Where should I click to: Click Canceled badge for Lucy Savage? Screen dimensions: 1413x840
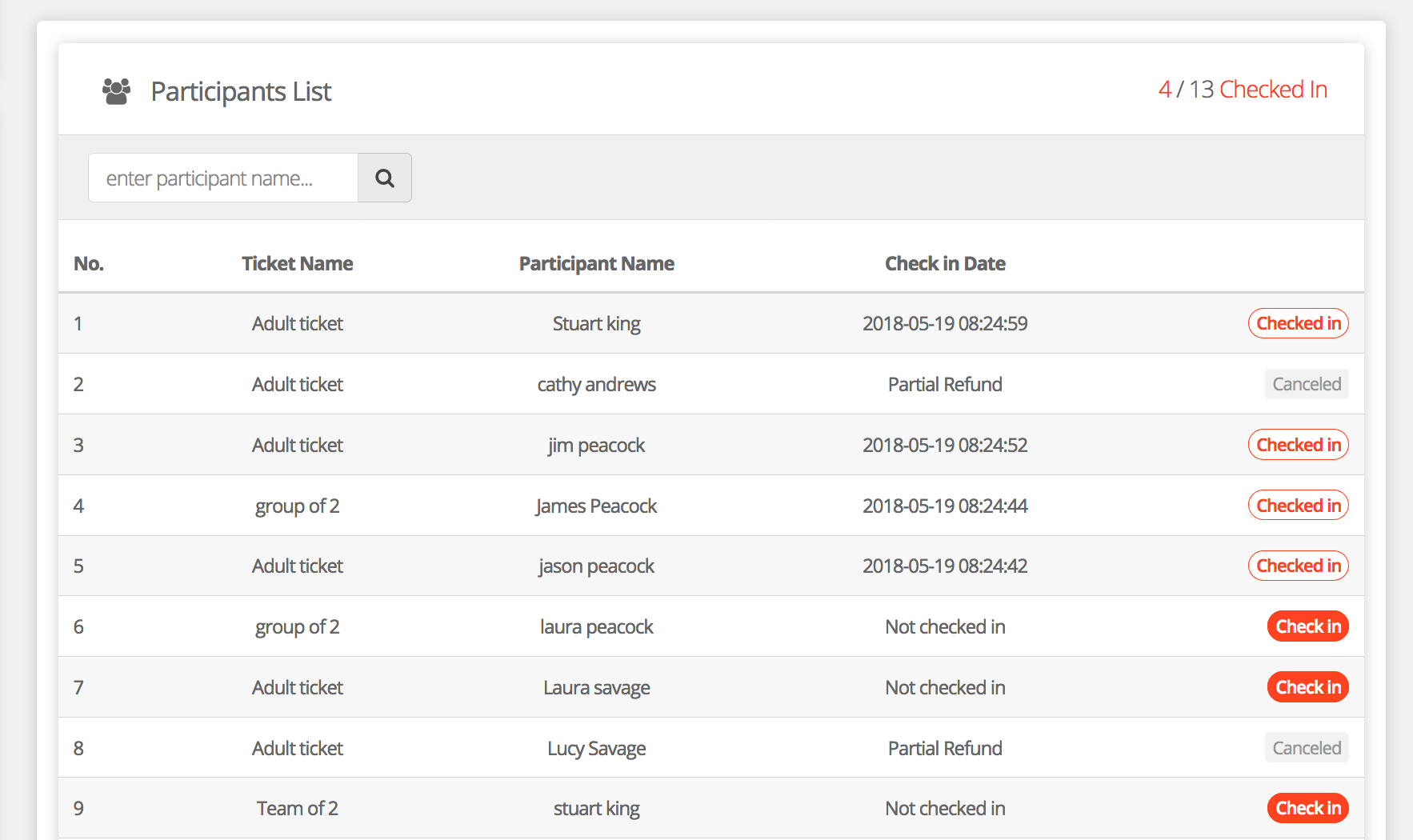click(x=1306, y=748)
